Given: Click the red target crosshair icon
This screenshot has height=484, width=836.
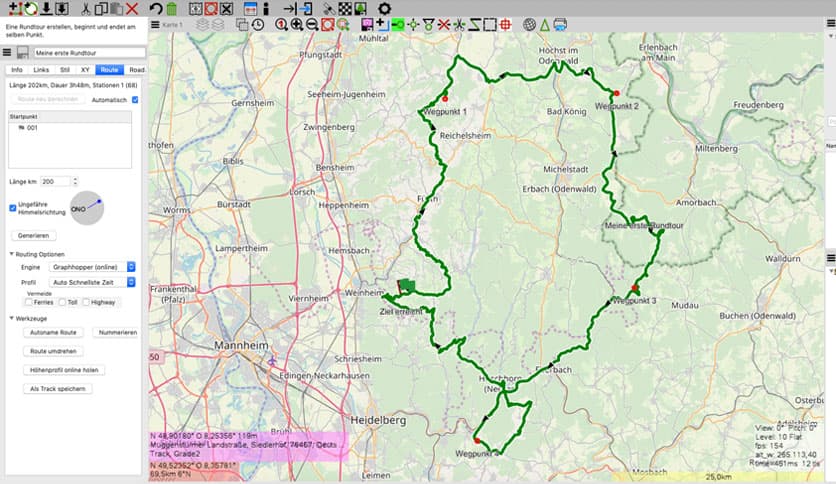Looking at the screenshot, I should click(505, 25).
